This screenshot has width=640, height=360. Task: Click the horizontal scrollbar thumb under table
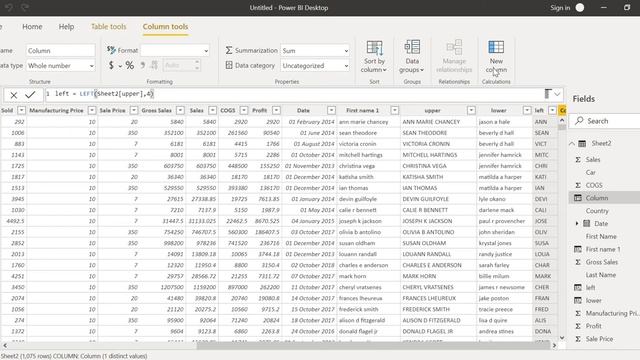pos(373,346)
